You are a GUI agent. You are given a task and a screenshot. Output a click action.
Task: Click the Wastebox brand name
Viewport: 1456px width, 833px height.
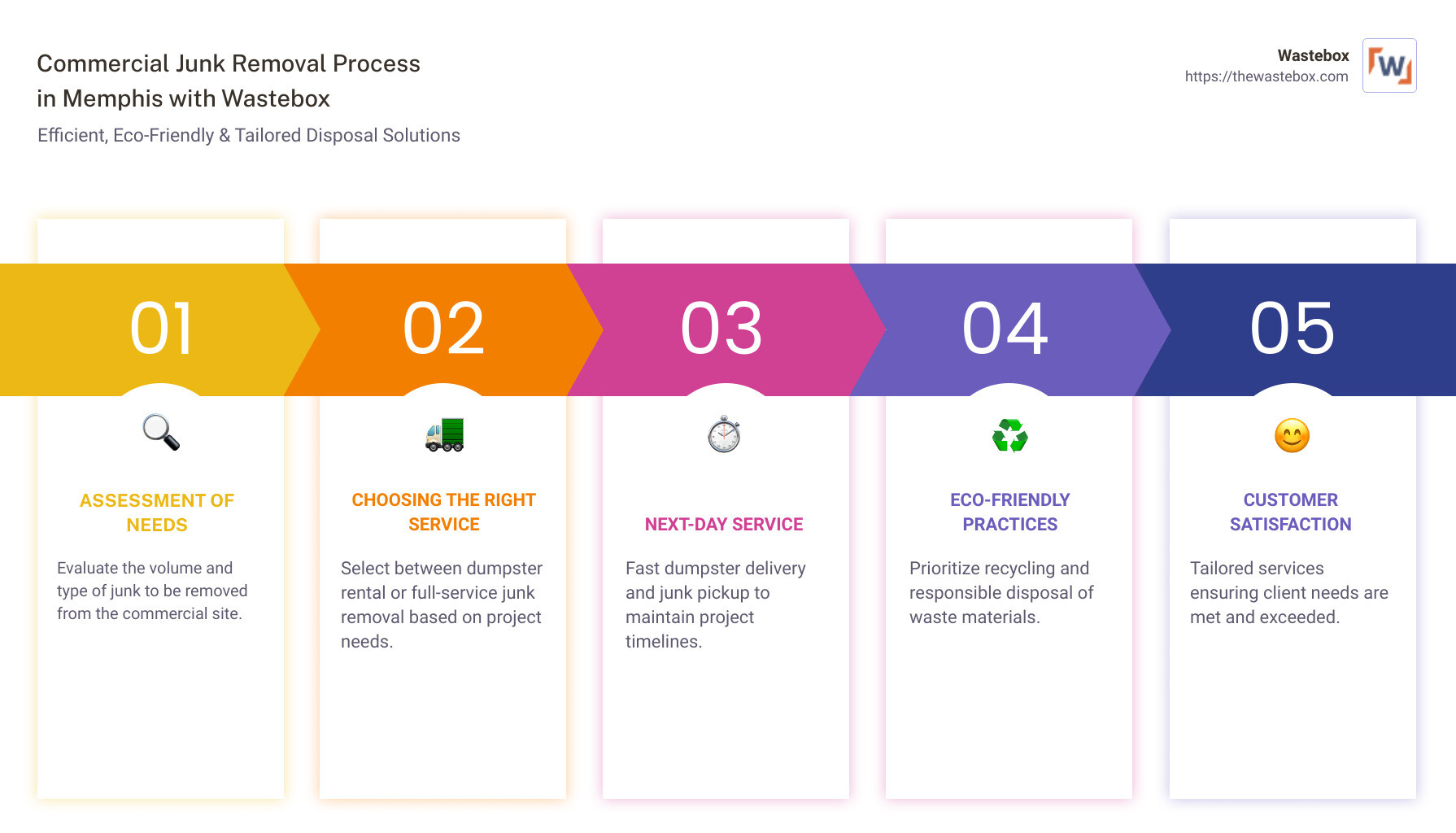[1313, 55]
